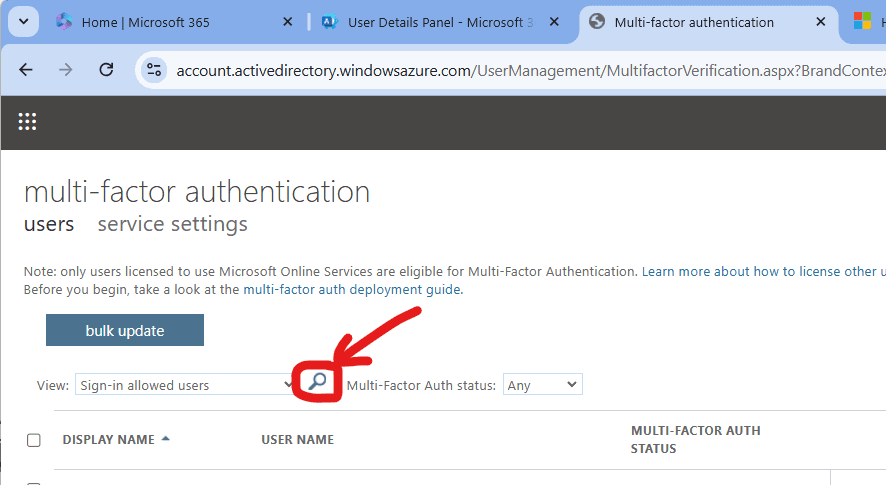Tick the select-all checkbox beside Display Name

34,440
